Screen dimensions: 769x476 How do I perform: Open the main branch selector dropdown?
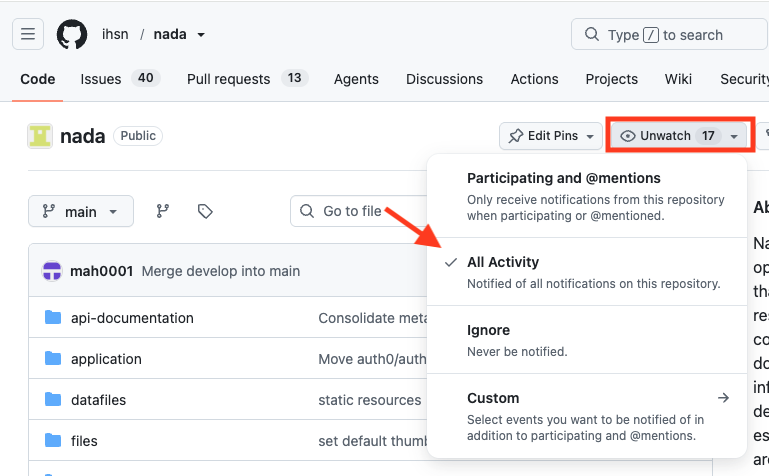click(x=81, y=211)
